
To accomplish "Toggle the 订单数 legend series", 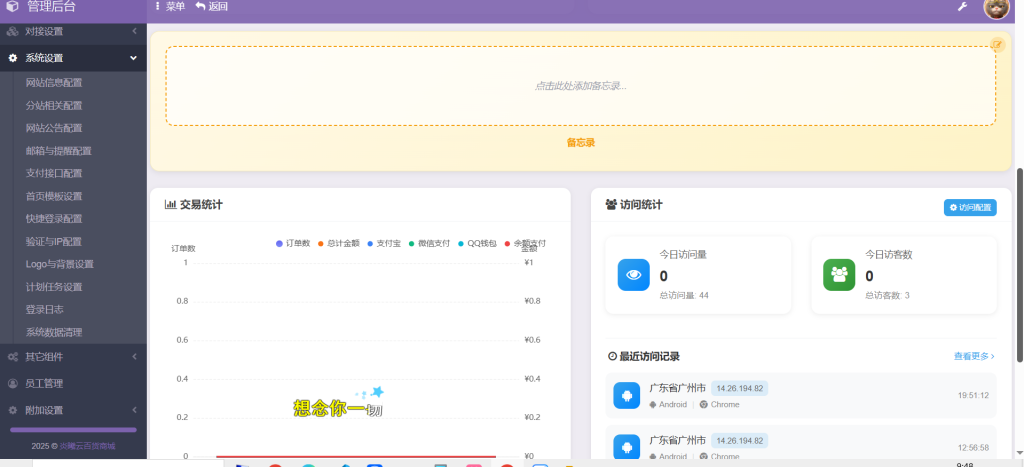I will tap(293, 244).
